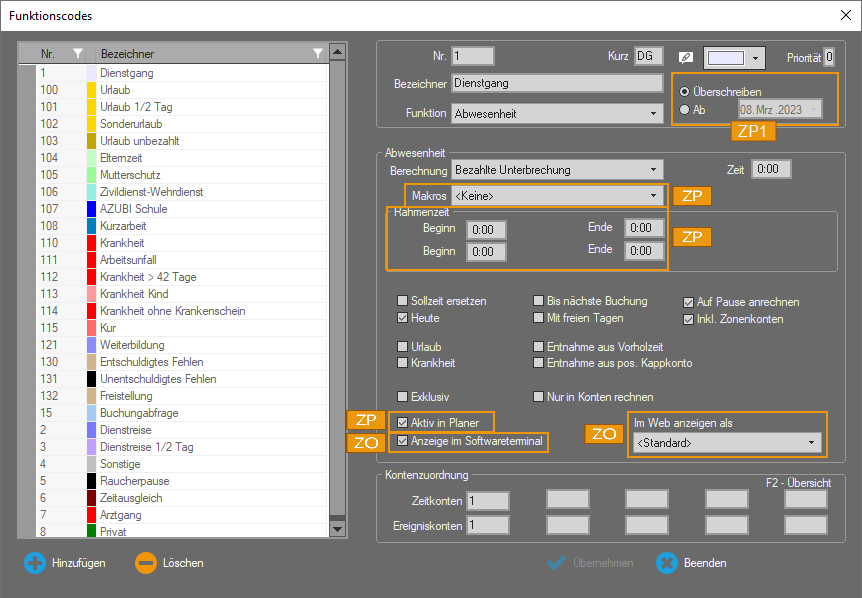Click the blue X Beenden icon
The width and height of the screenshot is (862, 598).
(667, 563)
